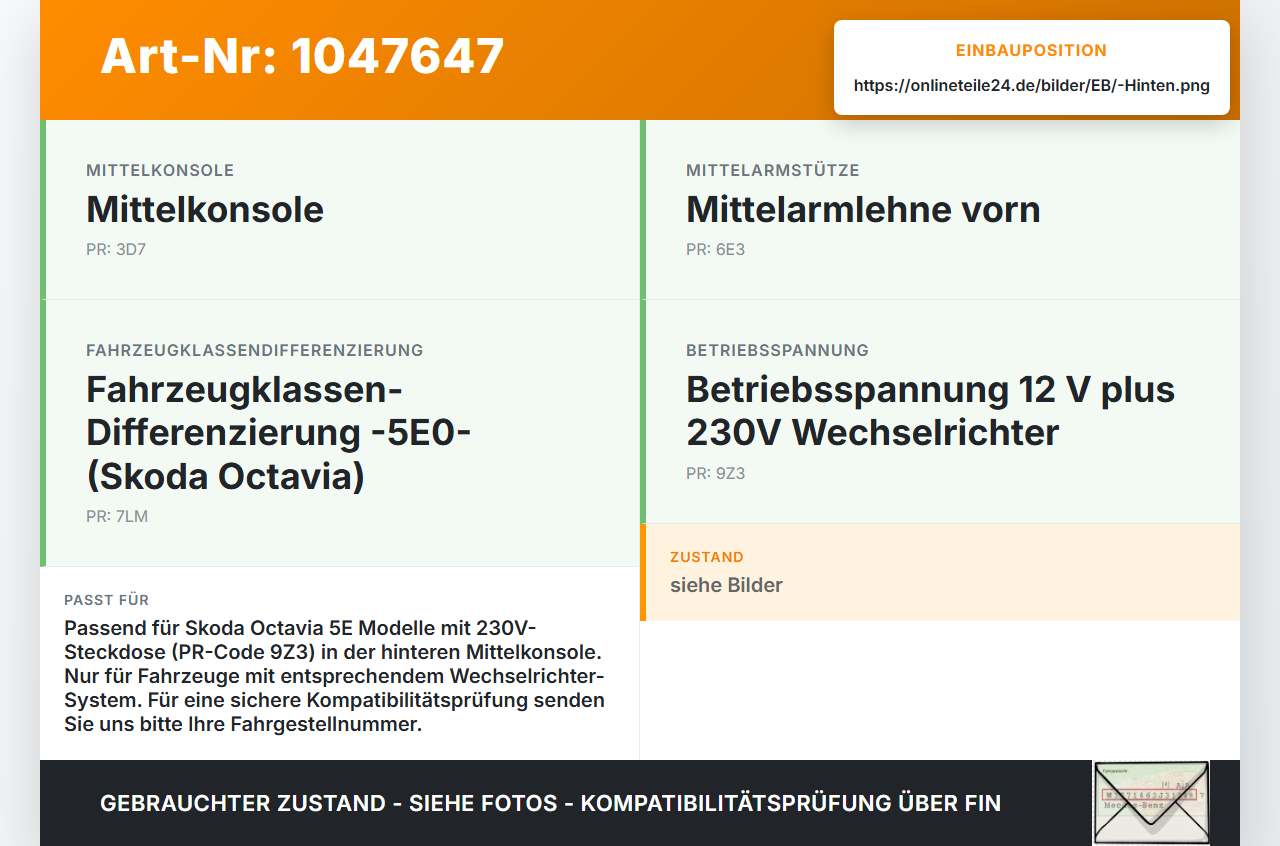The height and width of the screenshot is (846, 1280).
Task: Click the PR: 7LM code
Action: click(x=117, y=516)
